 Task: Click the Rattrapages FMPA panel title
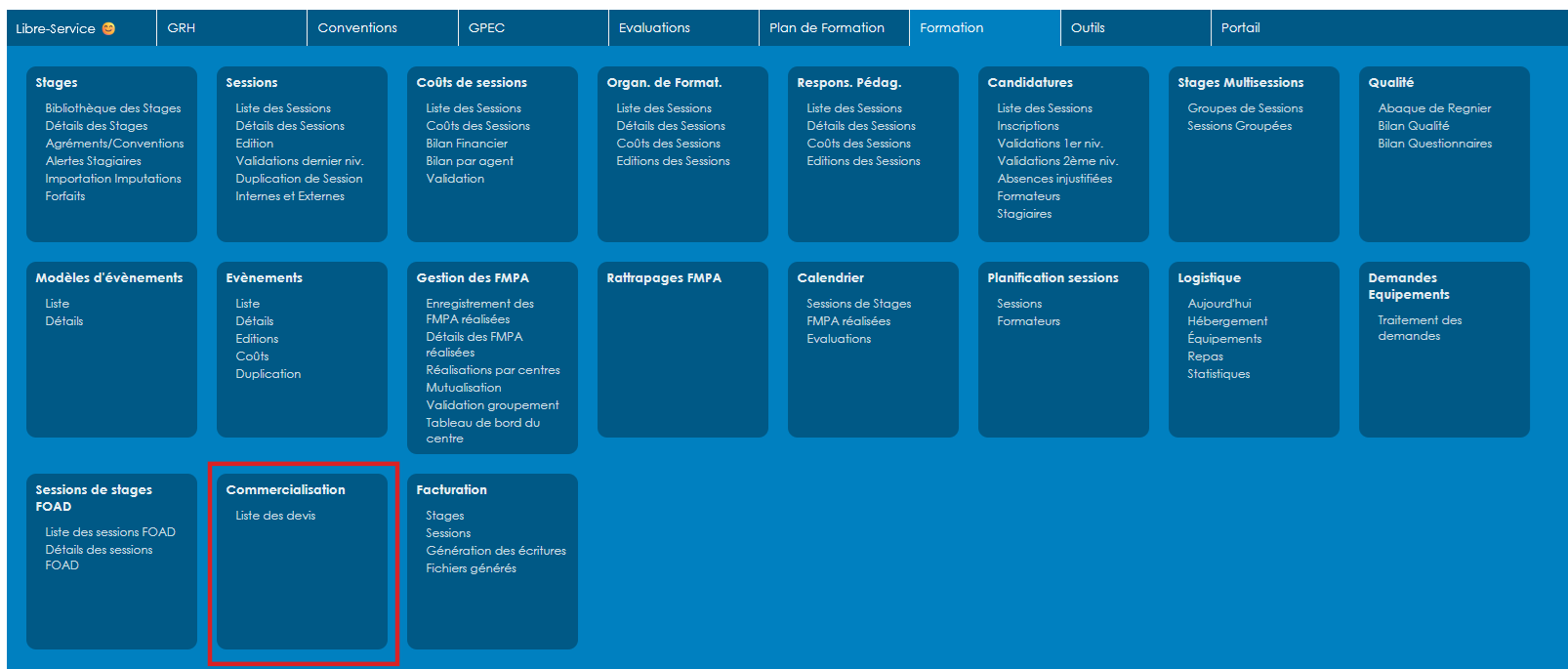click(664, 278)
